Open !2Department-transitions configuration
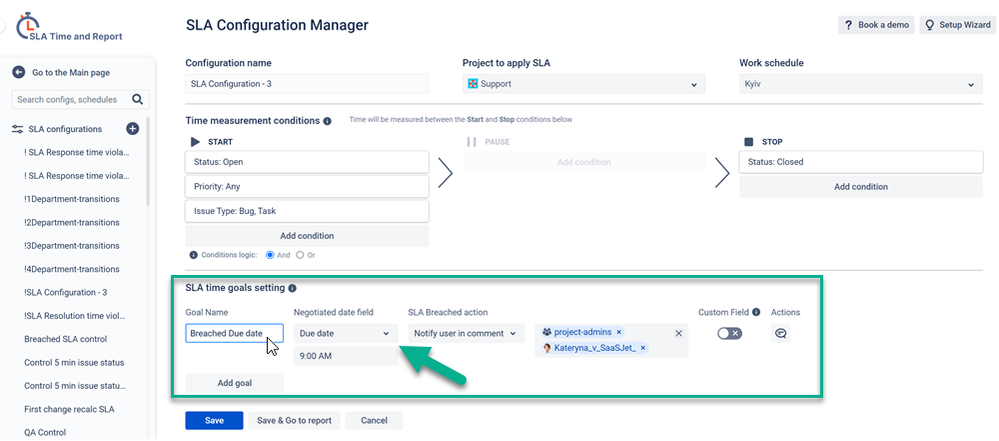Viewport: 999px width, 441px height. coord(71,222)
